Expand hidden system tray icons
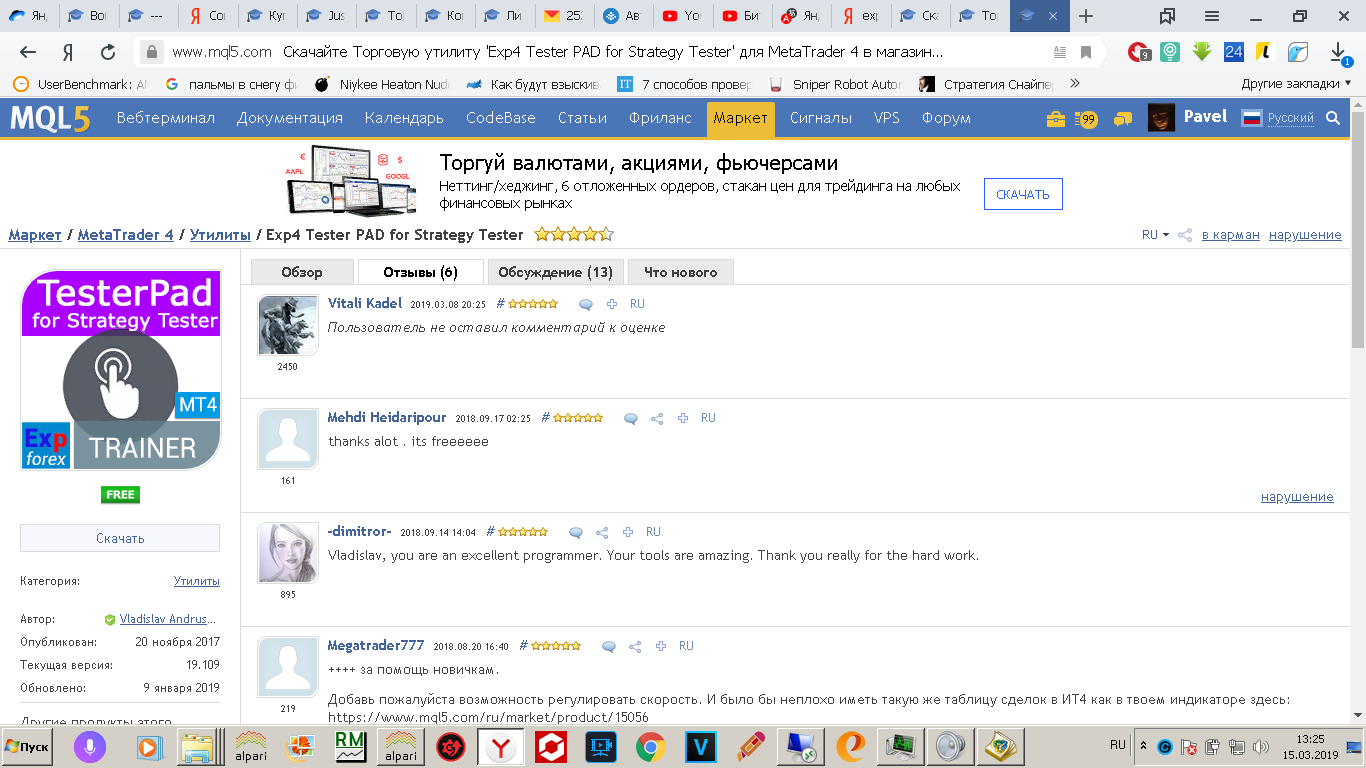1366x768 pixels. (x=1143, y=746)
